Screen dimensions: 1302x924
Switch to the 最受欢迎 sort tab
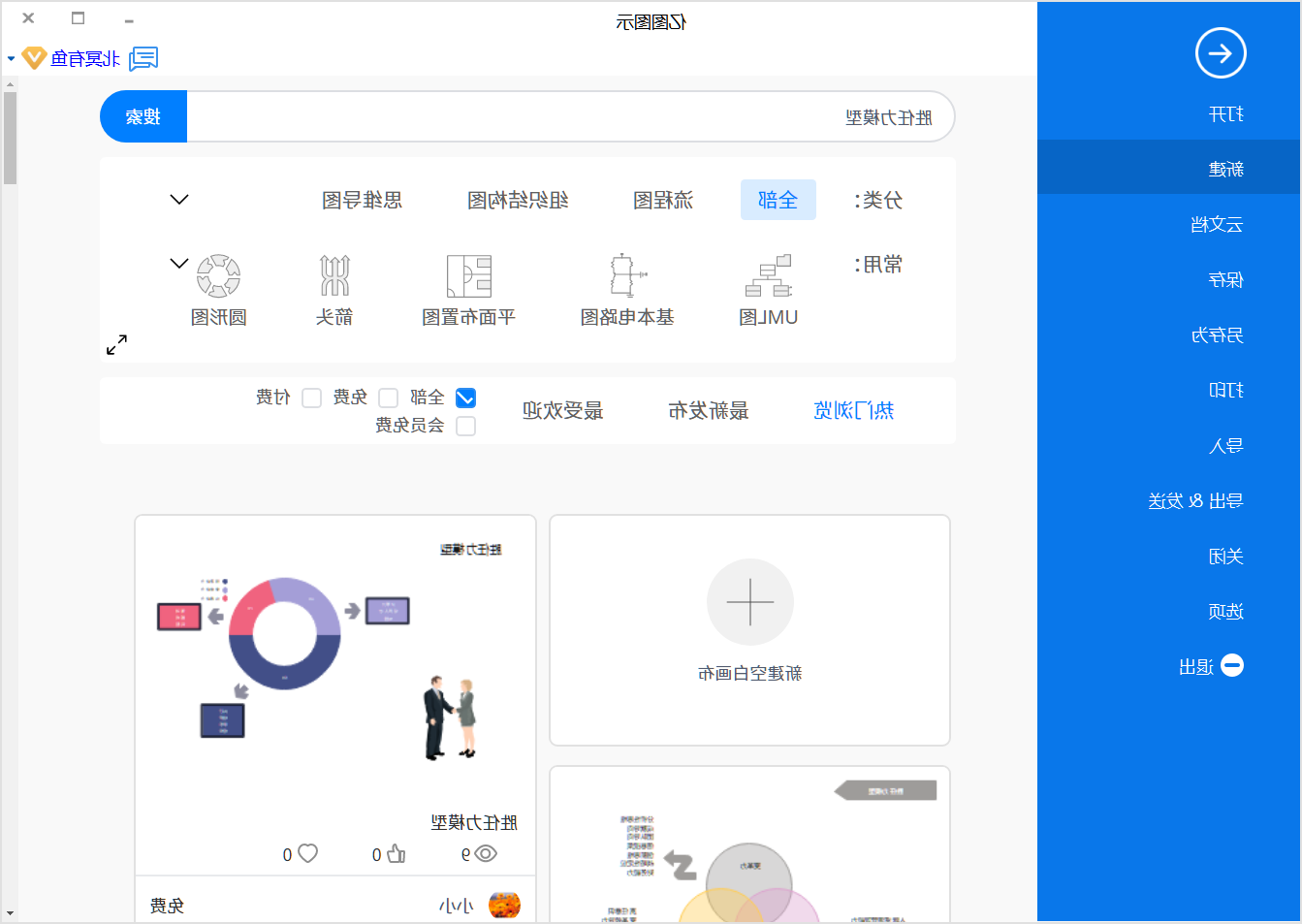point(563,410)
